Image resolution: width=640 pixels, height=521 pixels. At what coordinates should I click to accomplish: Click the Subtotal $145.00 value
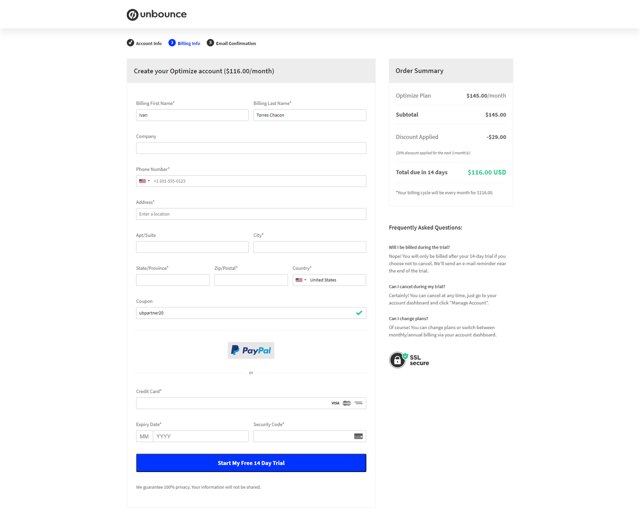point(496,115)
